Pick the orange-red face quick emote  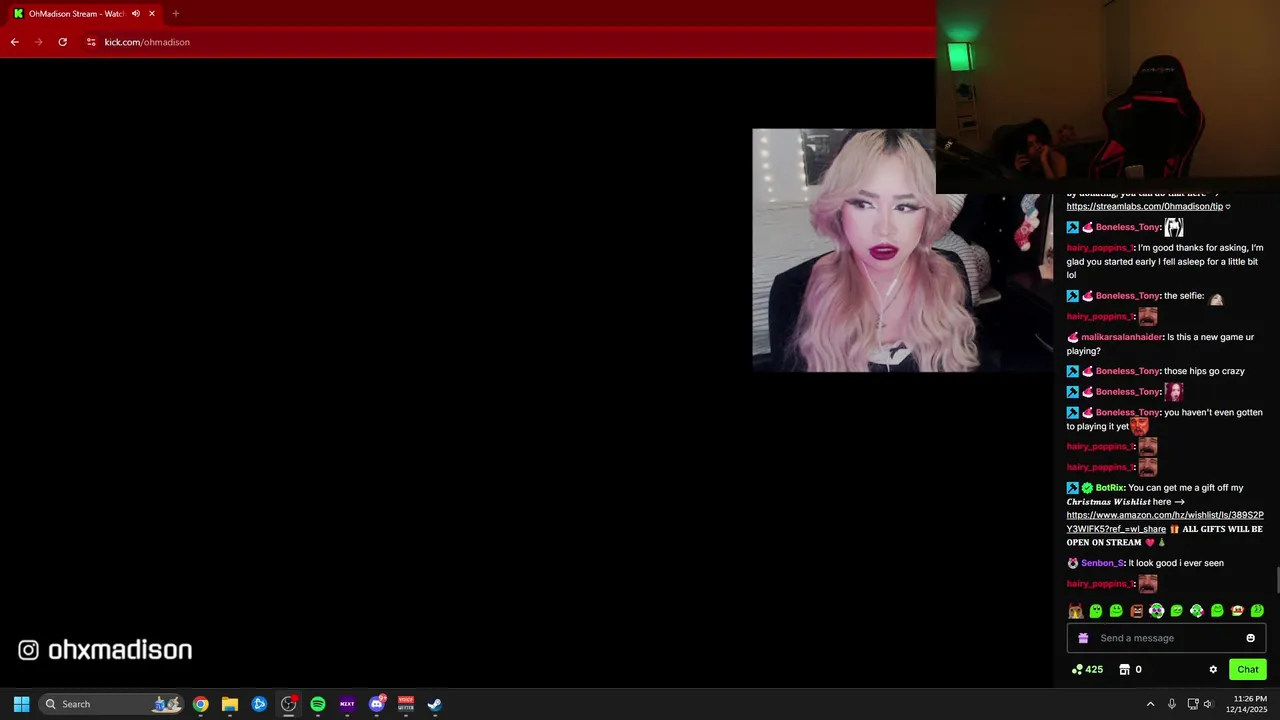[1237, 611]
